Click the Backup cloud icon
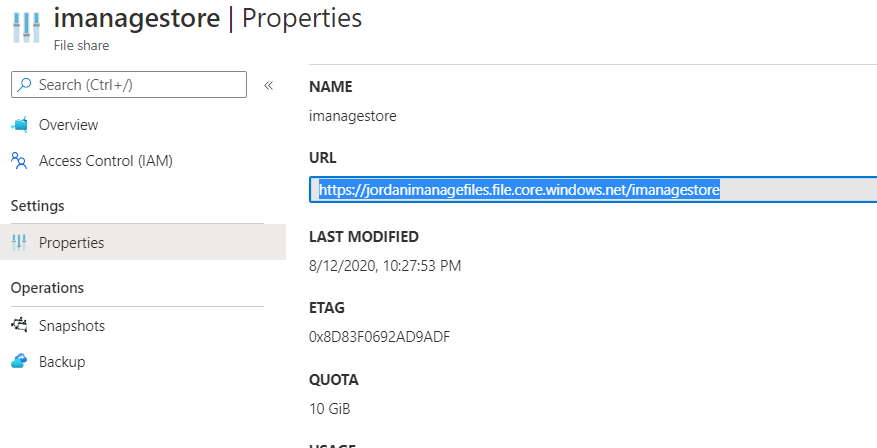Image resolution: width=877 pixels, height=448 pixels. tap(19, 362)
